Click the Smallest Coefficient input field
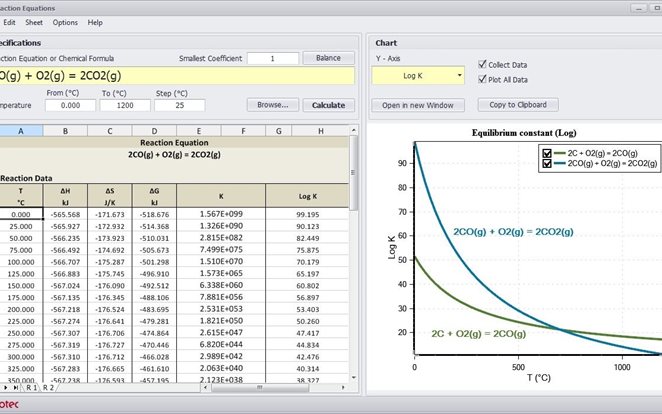Screen dimensions: 662x414 [x=273, y=58]
